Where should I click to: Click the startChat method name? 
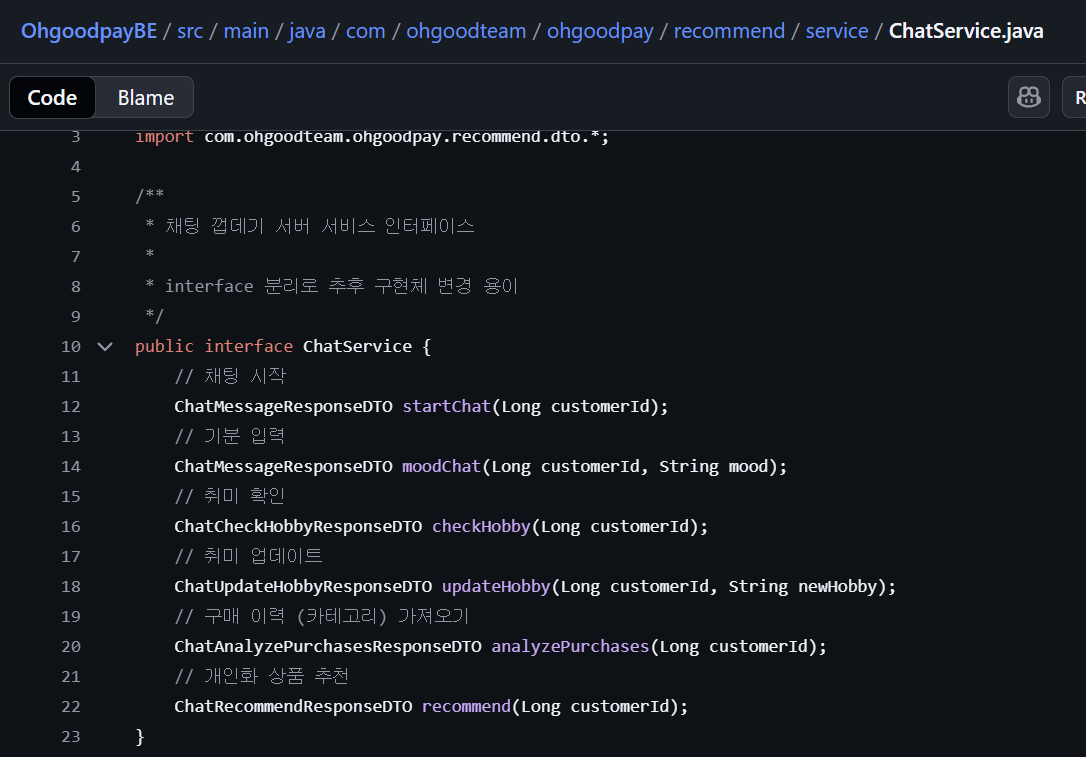tap(446, 406)
